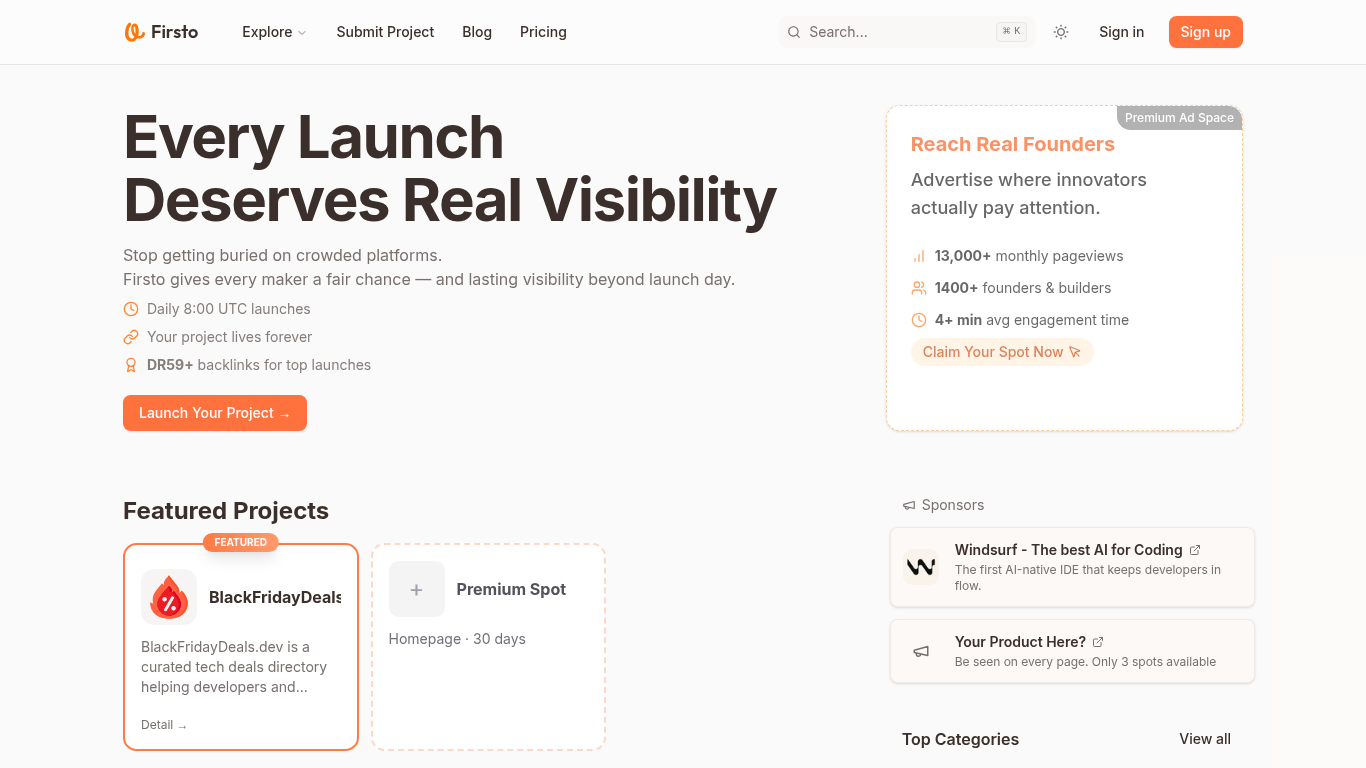The image size is (1366, 768).
Task: Click the Search input field
Action: [x=895, y=32]
